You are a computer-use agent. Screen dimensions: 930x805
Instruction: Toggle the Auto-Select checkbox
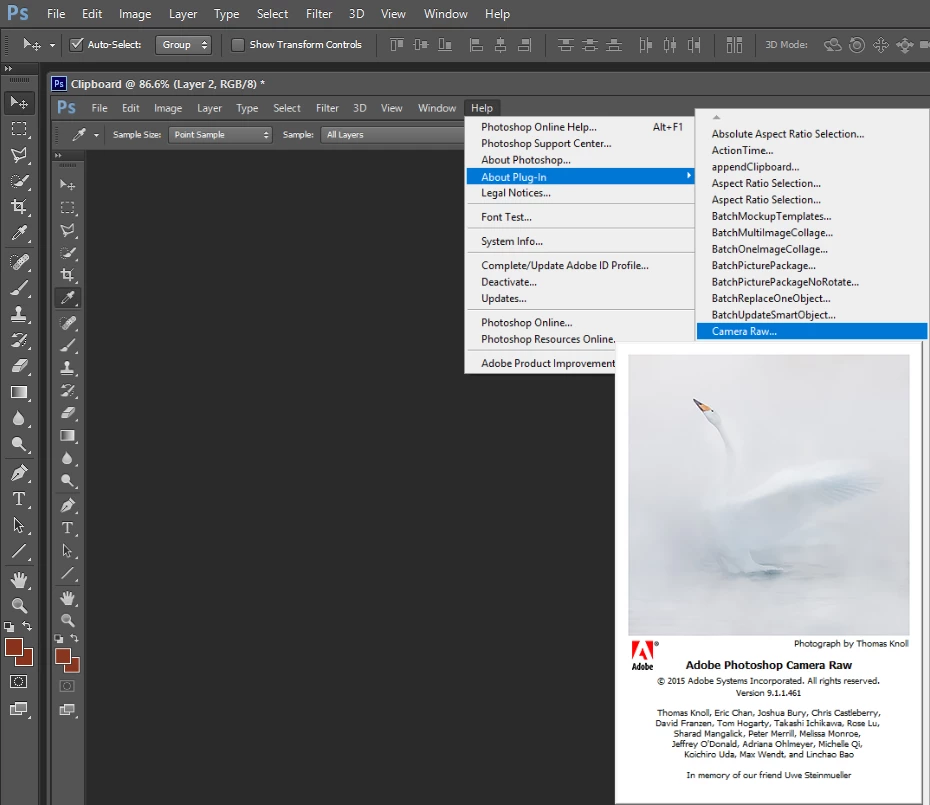coord(77,44)
